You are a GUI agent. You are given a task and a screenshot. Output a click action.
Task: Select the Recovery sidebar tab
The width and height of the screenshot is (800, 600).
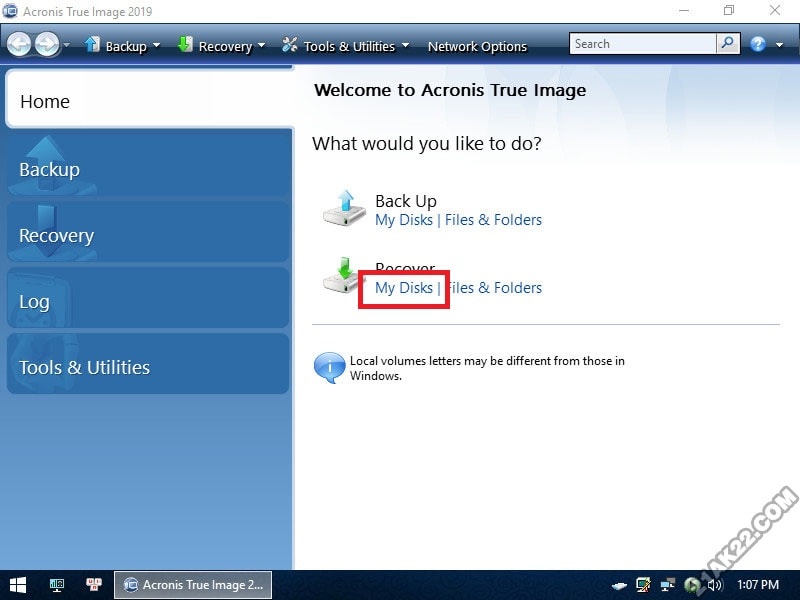(148, 232)
